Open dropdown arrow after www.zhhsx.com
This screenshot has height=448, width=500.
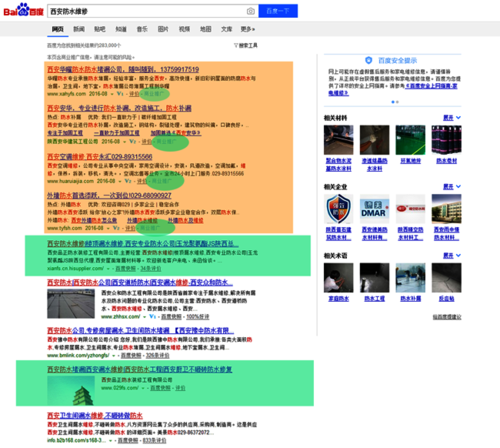(145, 317)
